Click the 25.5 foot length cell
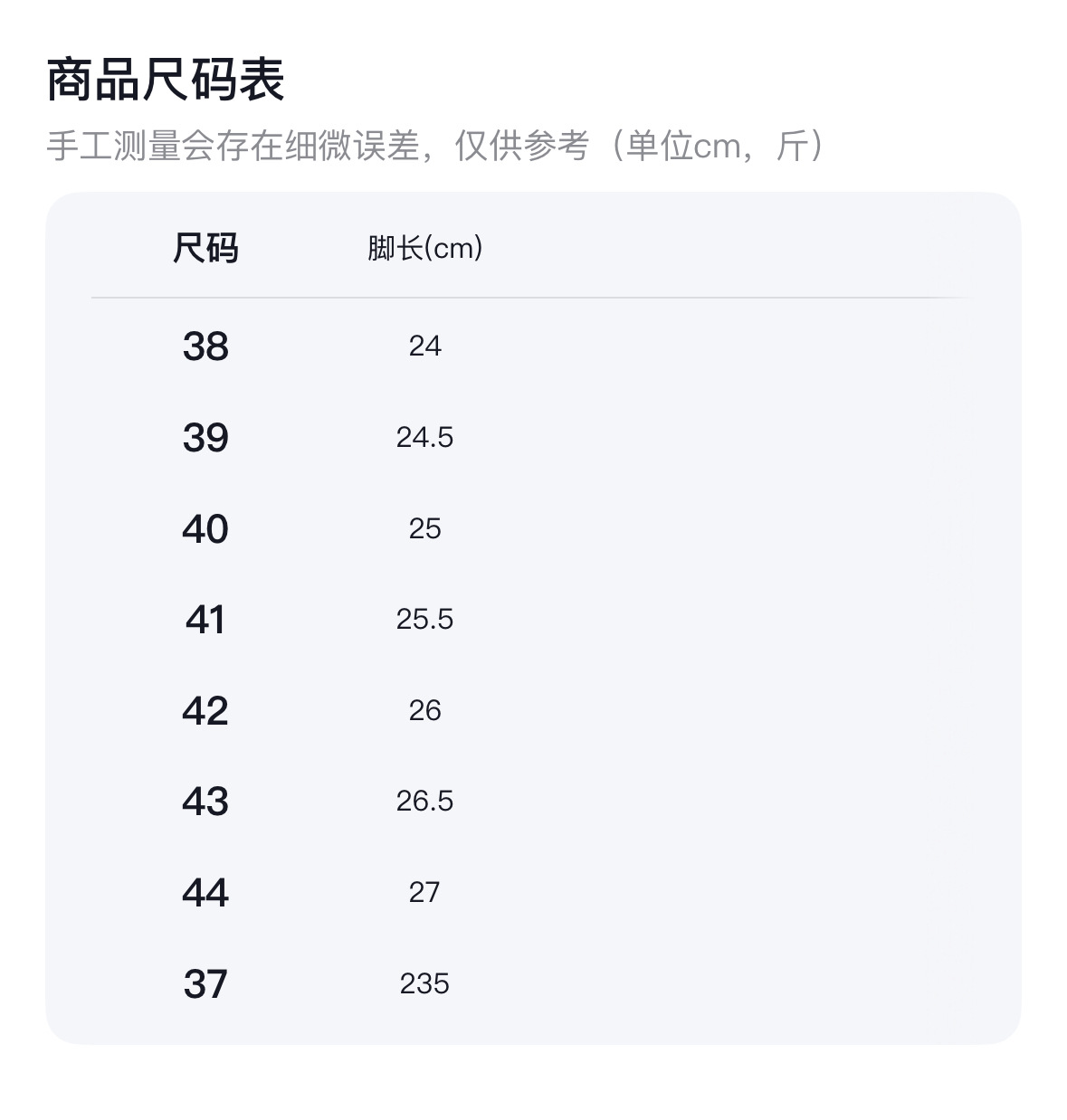 [424, 620]
